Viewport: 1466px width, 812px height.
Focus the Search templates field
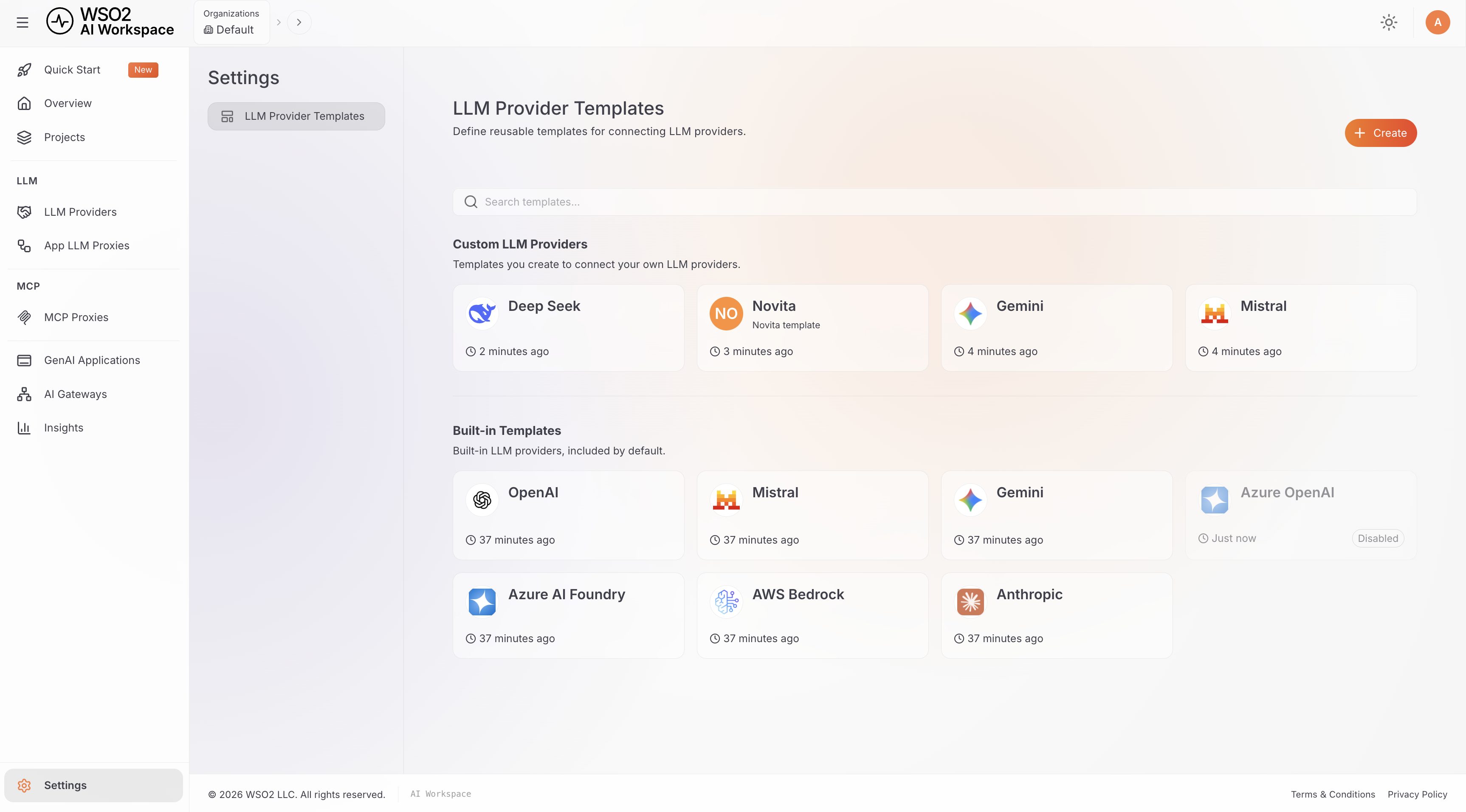[934, 202]
